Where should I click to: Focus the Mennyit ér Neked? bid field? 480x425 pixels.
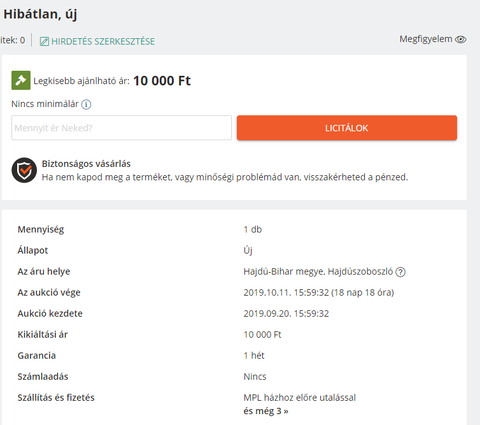click(121, 128)
